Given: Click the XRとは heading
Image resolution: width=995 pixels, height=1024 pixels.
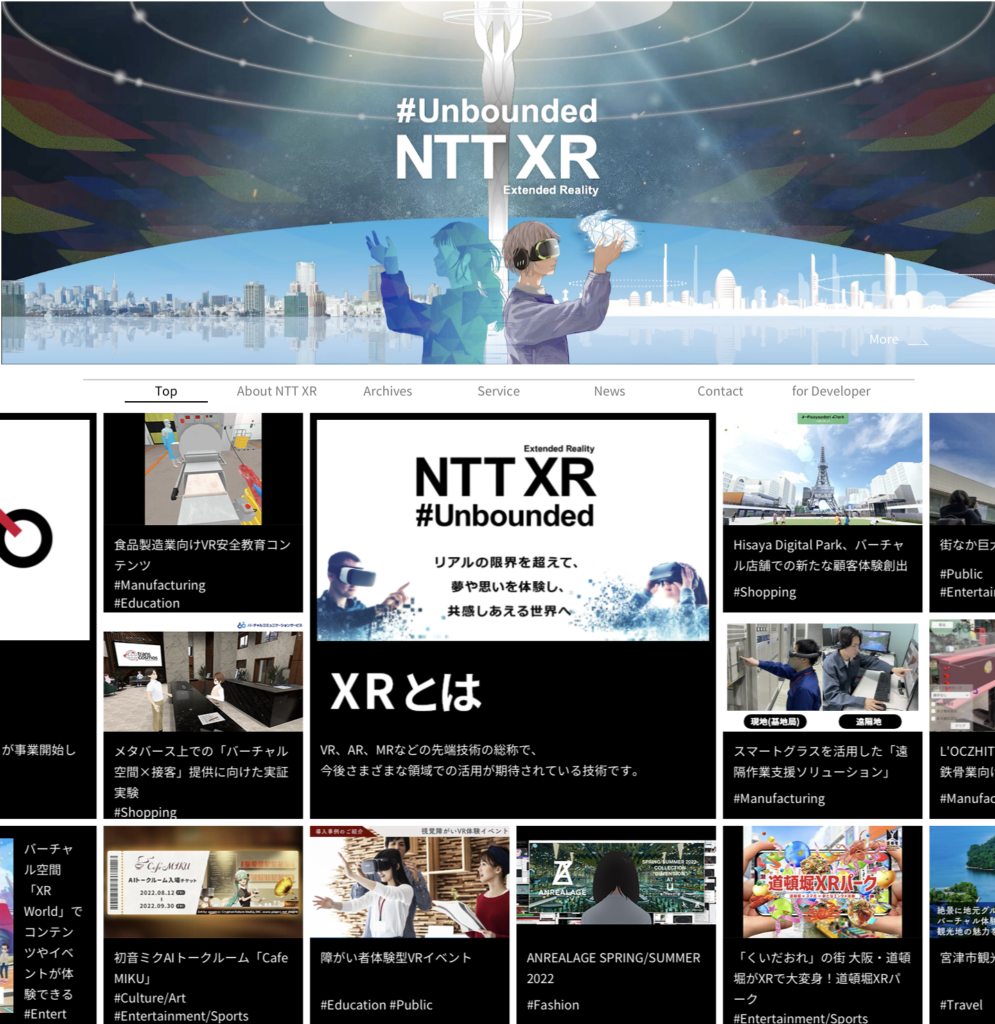Looking at the screenshot, I should pyautogui.click(x=405, y=692).
